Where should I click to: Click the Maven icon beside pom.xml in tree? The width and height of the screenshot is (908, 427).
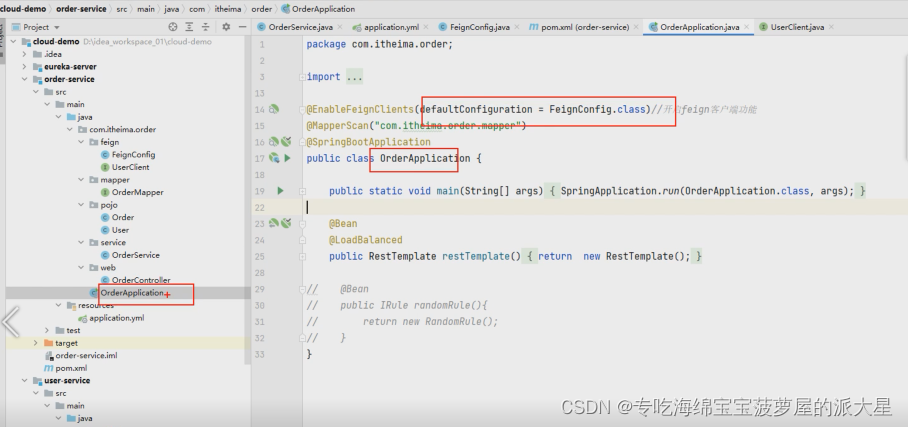pyautogui.click(x=49, y=368)
